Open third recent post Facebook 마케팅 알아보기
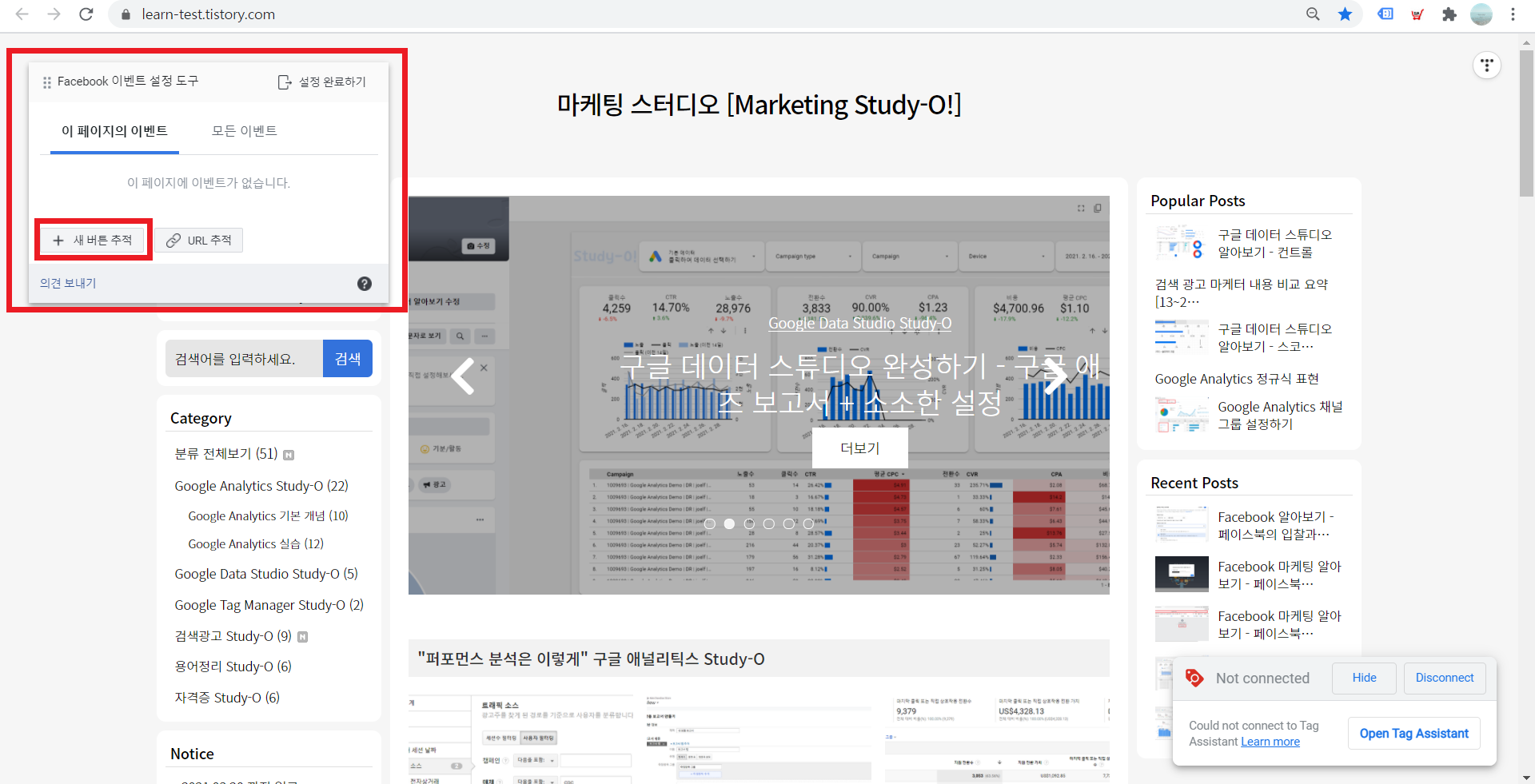Image resolution: width=1535 pixels, height=784 pixels. coord(1279,625)
